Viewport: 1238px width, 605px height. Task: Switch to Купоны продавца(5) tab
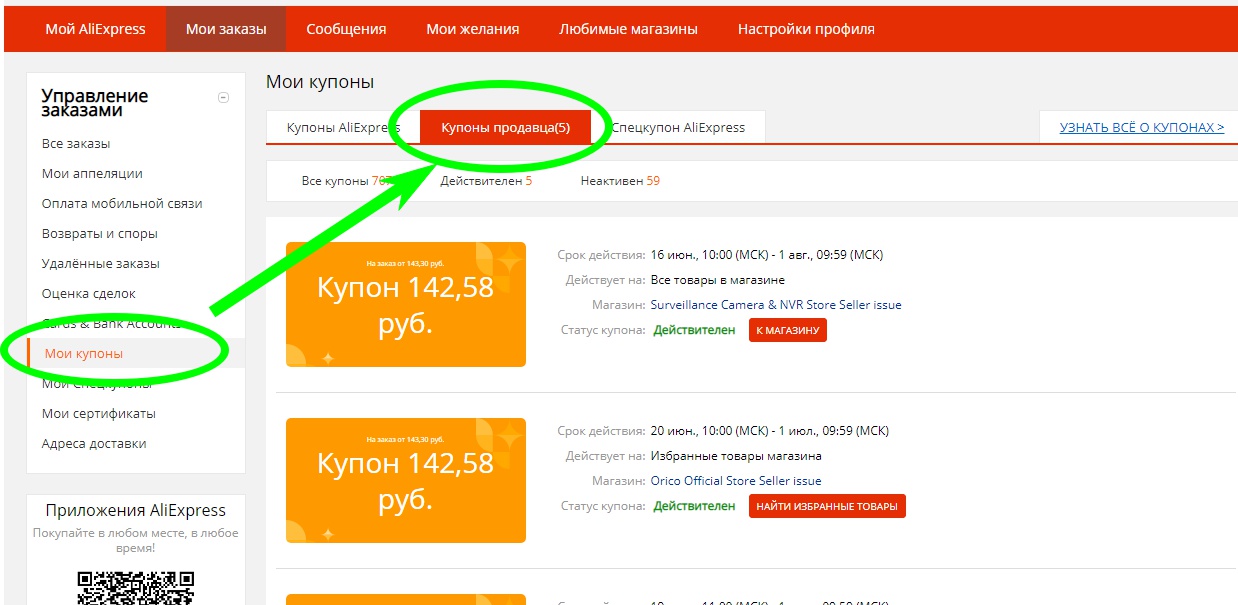(x=506, y=127)
